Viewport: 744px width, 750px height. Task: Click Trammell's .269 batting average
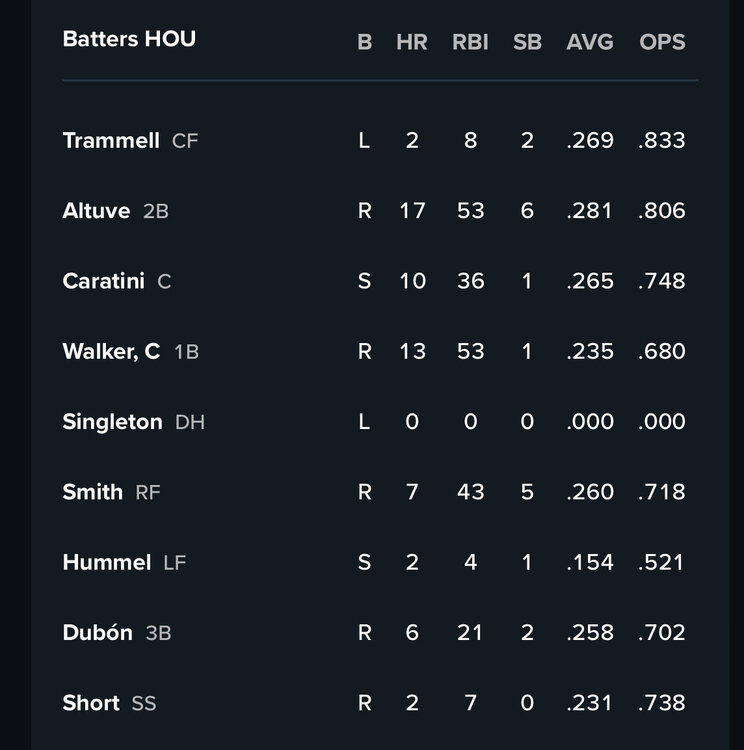590,141
